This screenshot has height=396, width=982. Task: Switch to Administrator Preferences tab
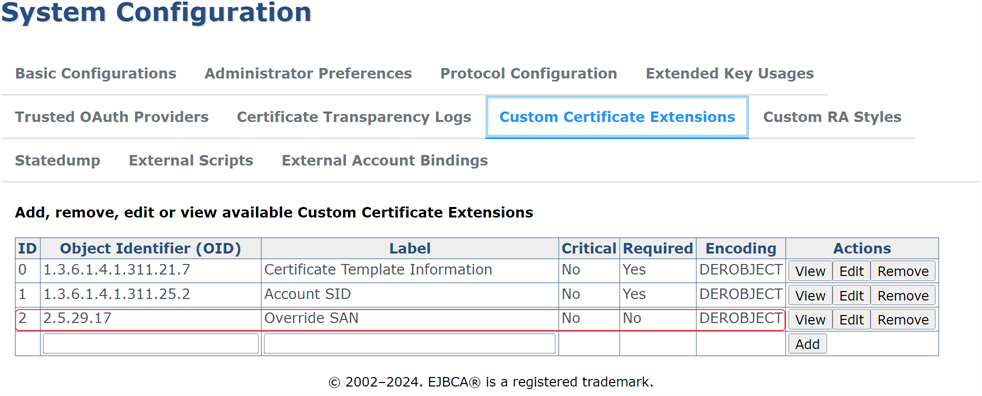coord(308,73)
